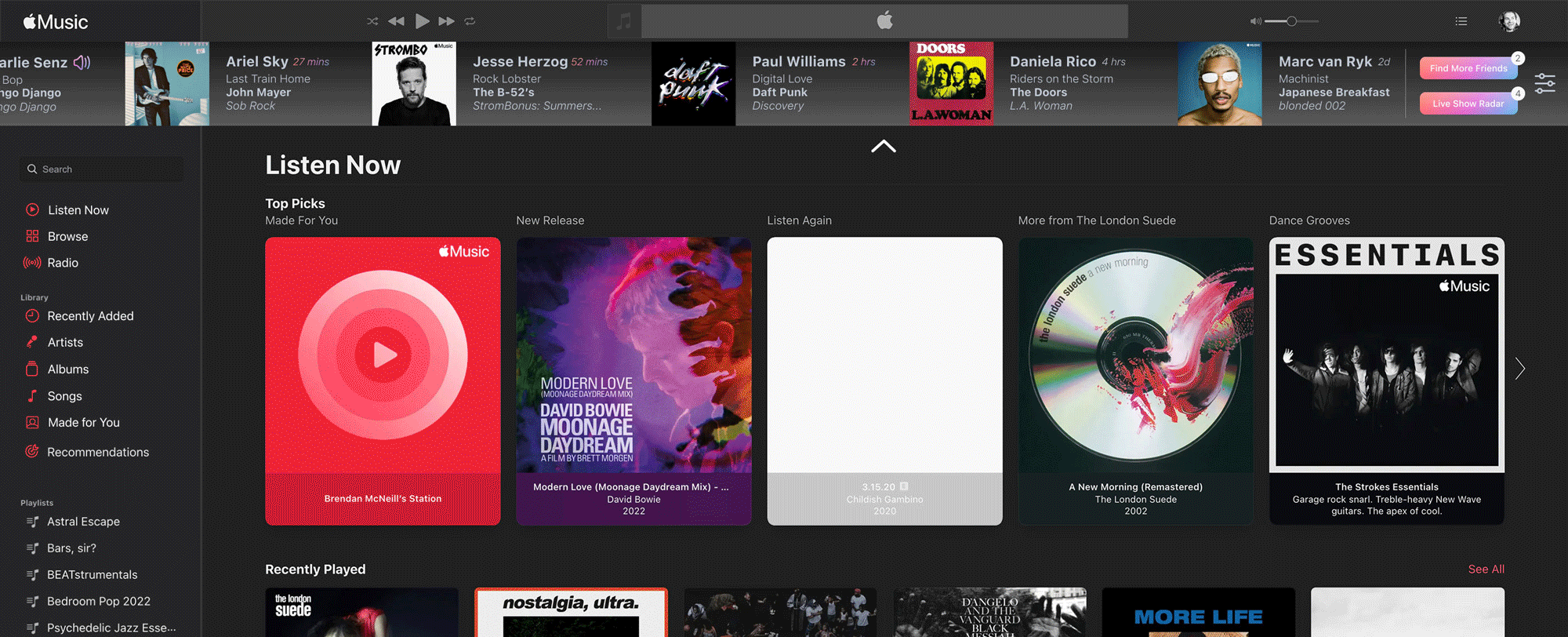Click the Apple Music logo

[56, 22]
